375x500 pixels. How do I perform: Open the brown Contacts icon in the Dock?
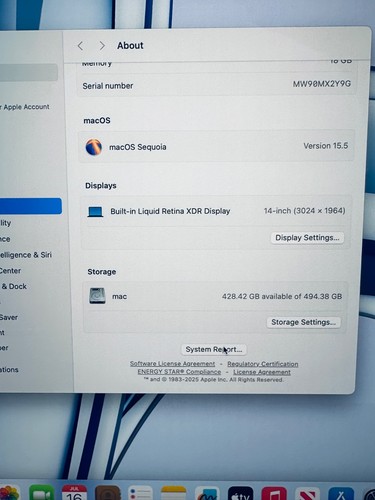(107, 493)
